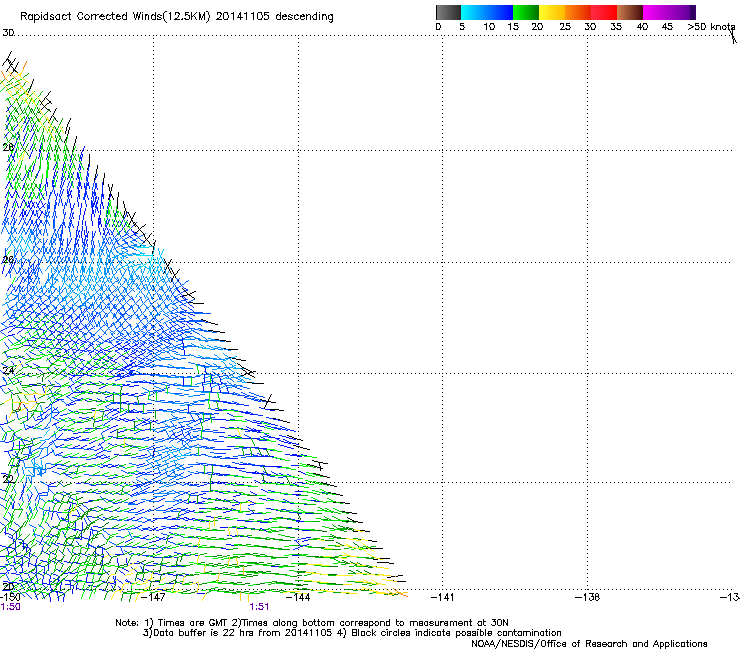Screen dimensions: 740x650
Task: Click the cyan-blue 5-15 knots color band
Action: (487, 12)
